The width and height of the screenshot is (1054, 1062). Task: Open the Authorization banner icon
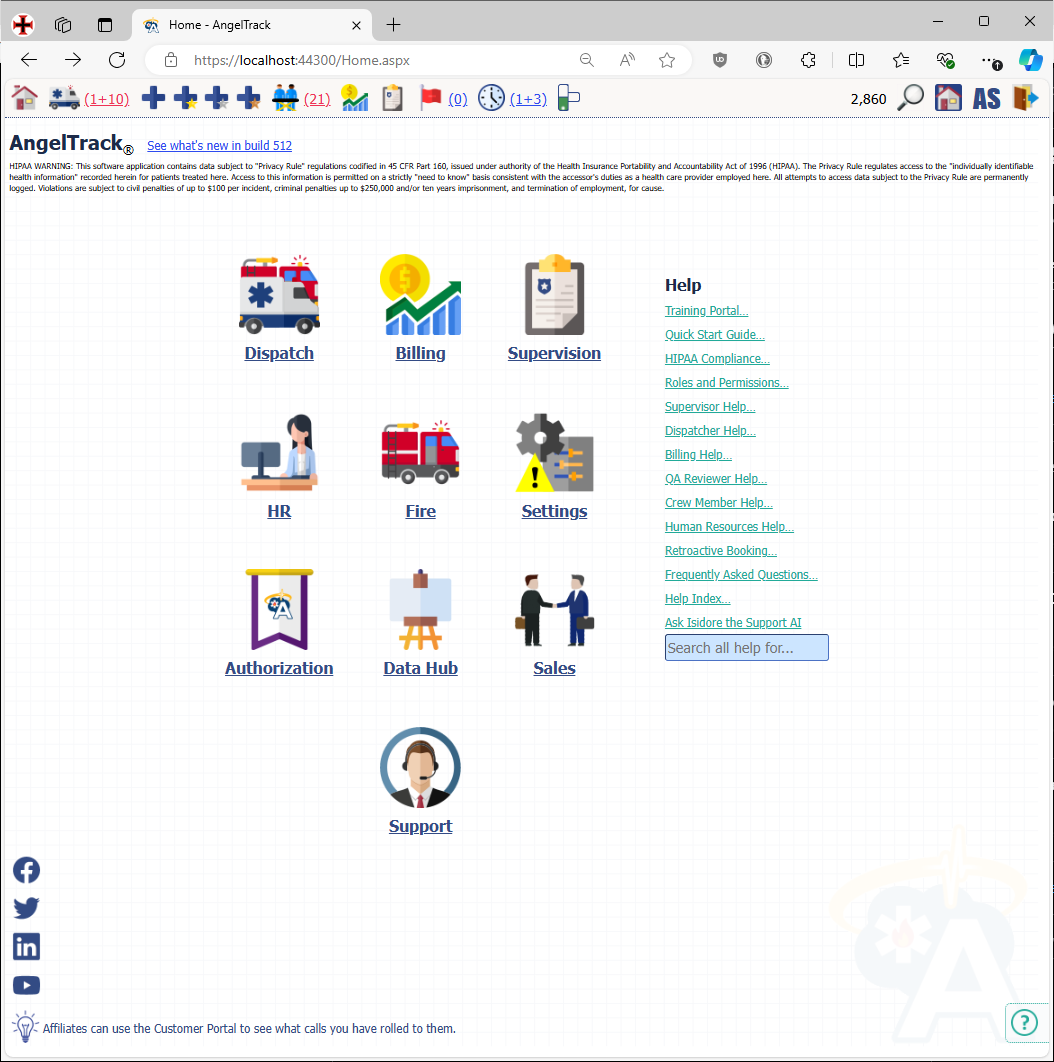coord(279,609)
